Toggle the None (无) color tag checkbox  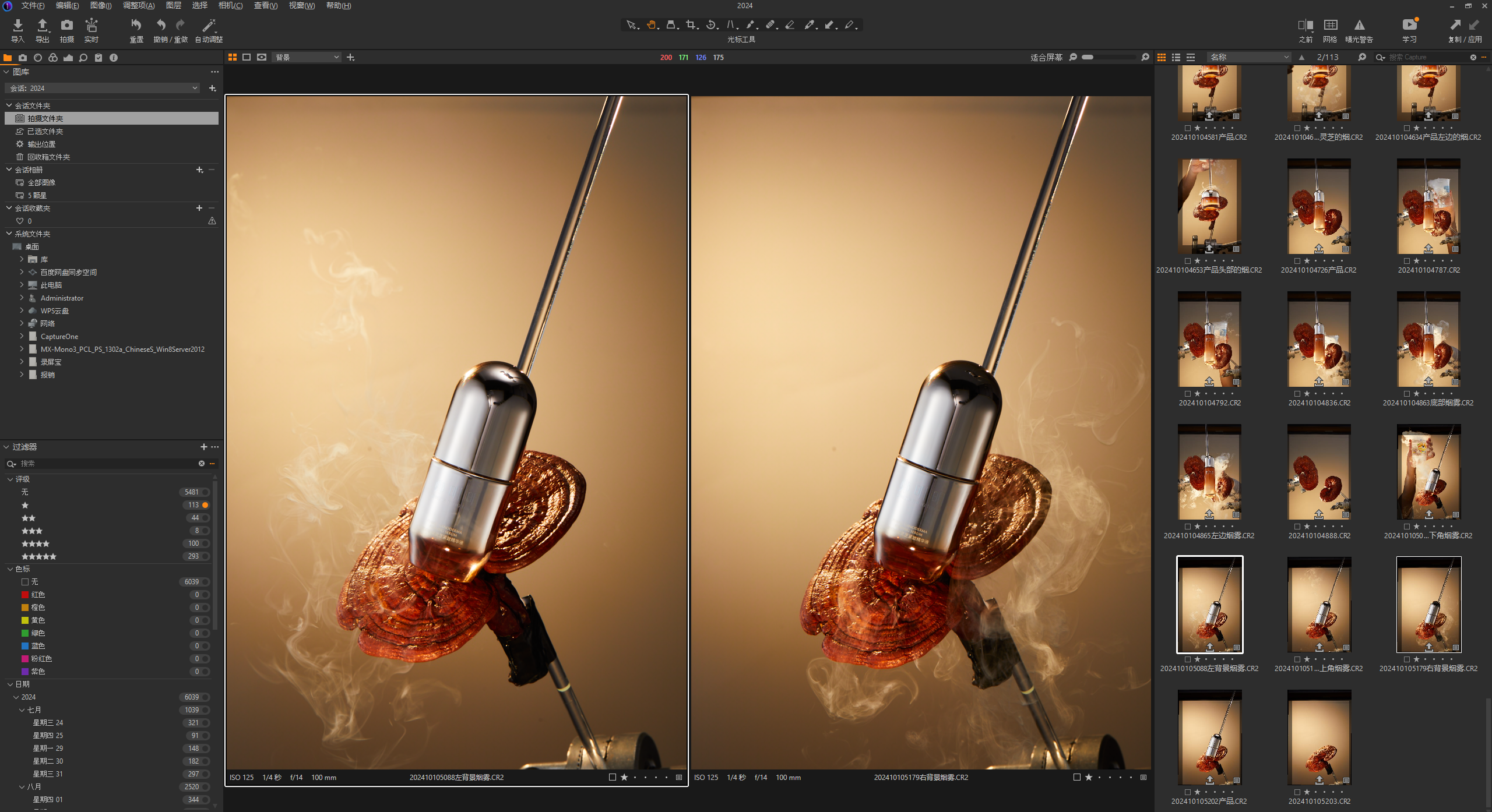click(25, 582)
